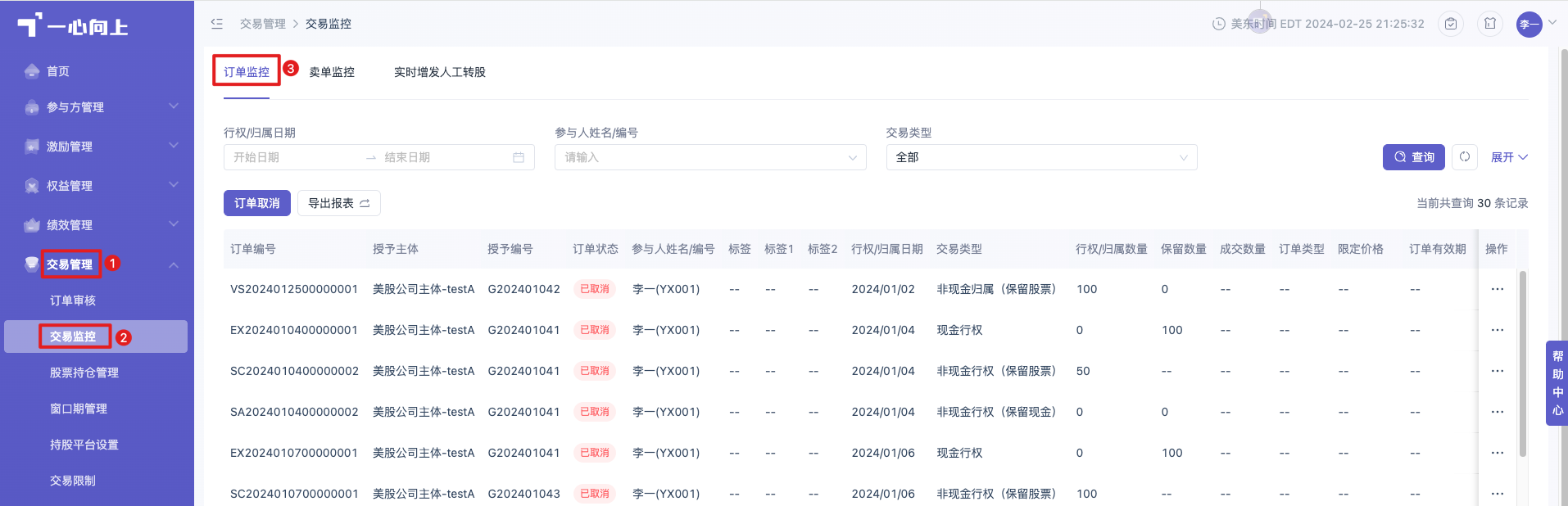Click the table vertical scrollbar
The width and height of the screenshot is (1568, 506).
pyautogui.click(x=1523, y=364)
